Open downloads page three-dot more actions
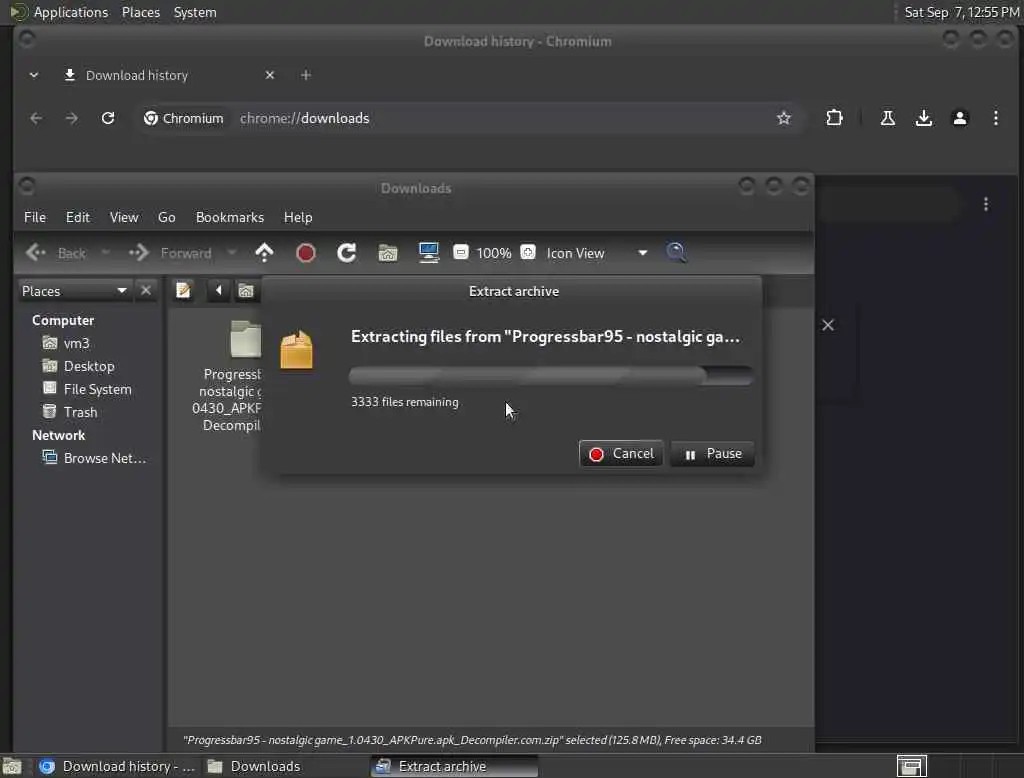 point(986,204)
